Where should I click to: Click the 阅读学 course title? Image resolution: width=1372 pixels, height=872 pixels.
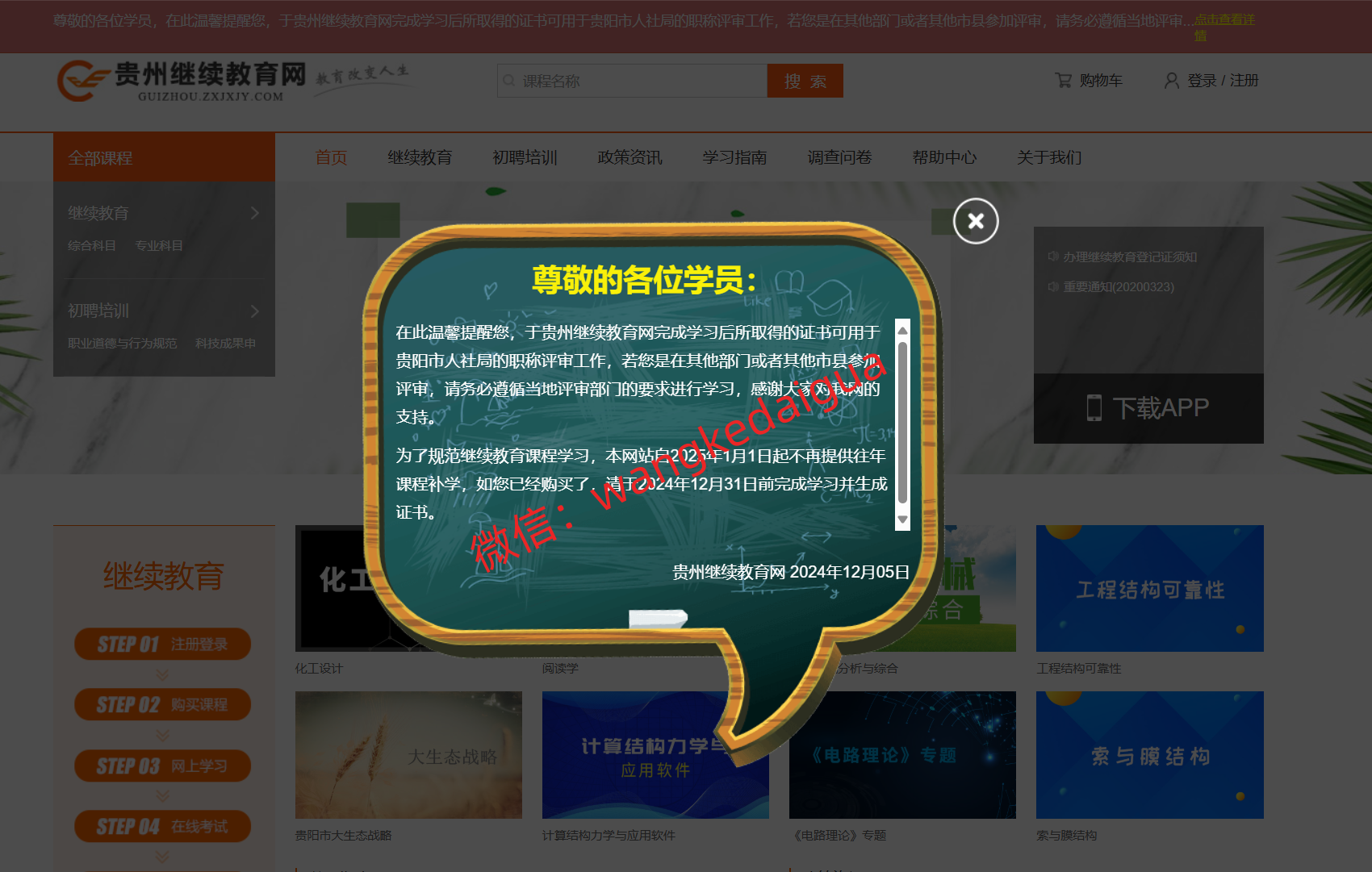click(560, 668)
